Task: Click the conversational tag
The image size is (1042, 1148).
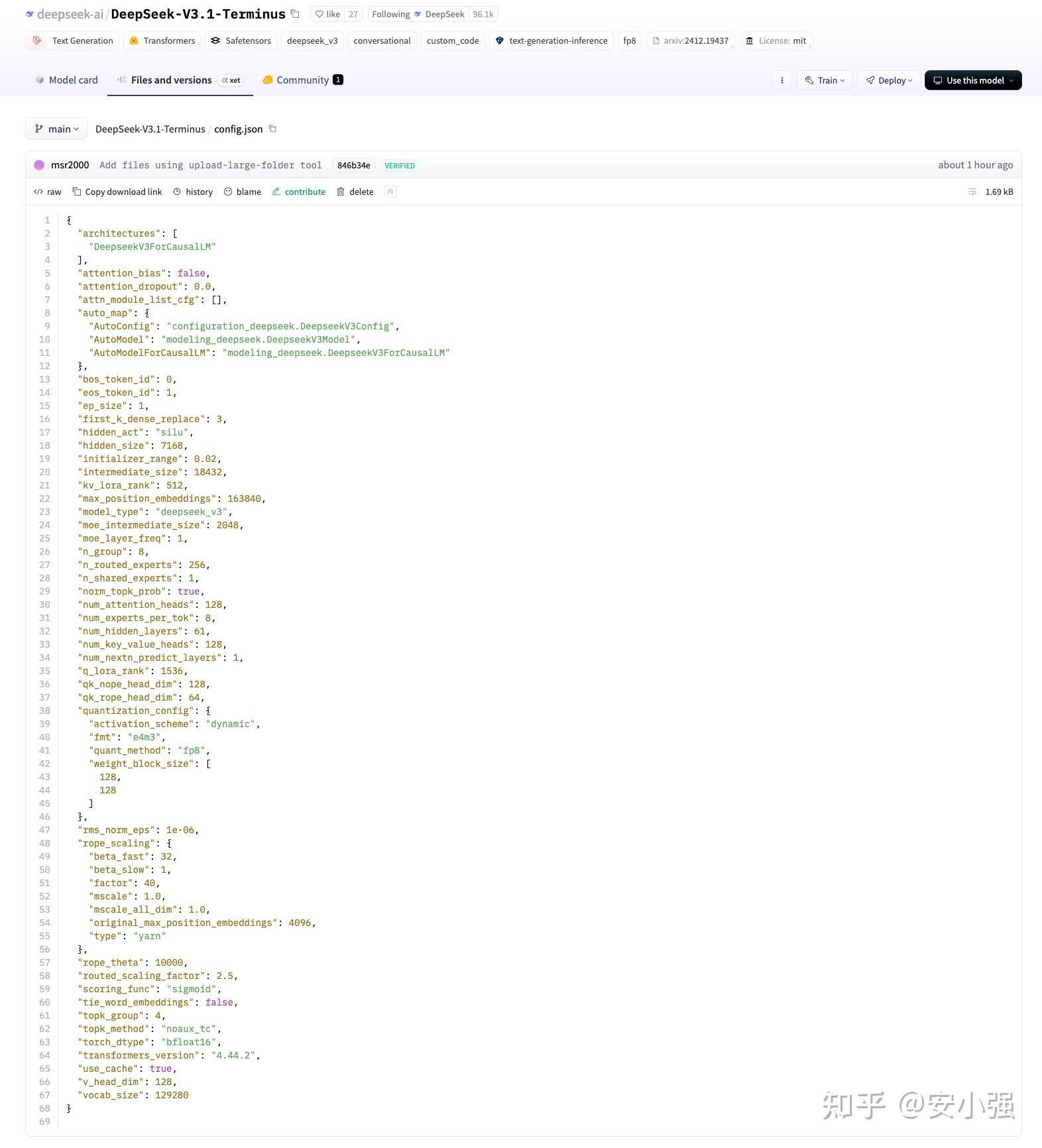Action: pyautogui.click(x=382, y=40)
